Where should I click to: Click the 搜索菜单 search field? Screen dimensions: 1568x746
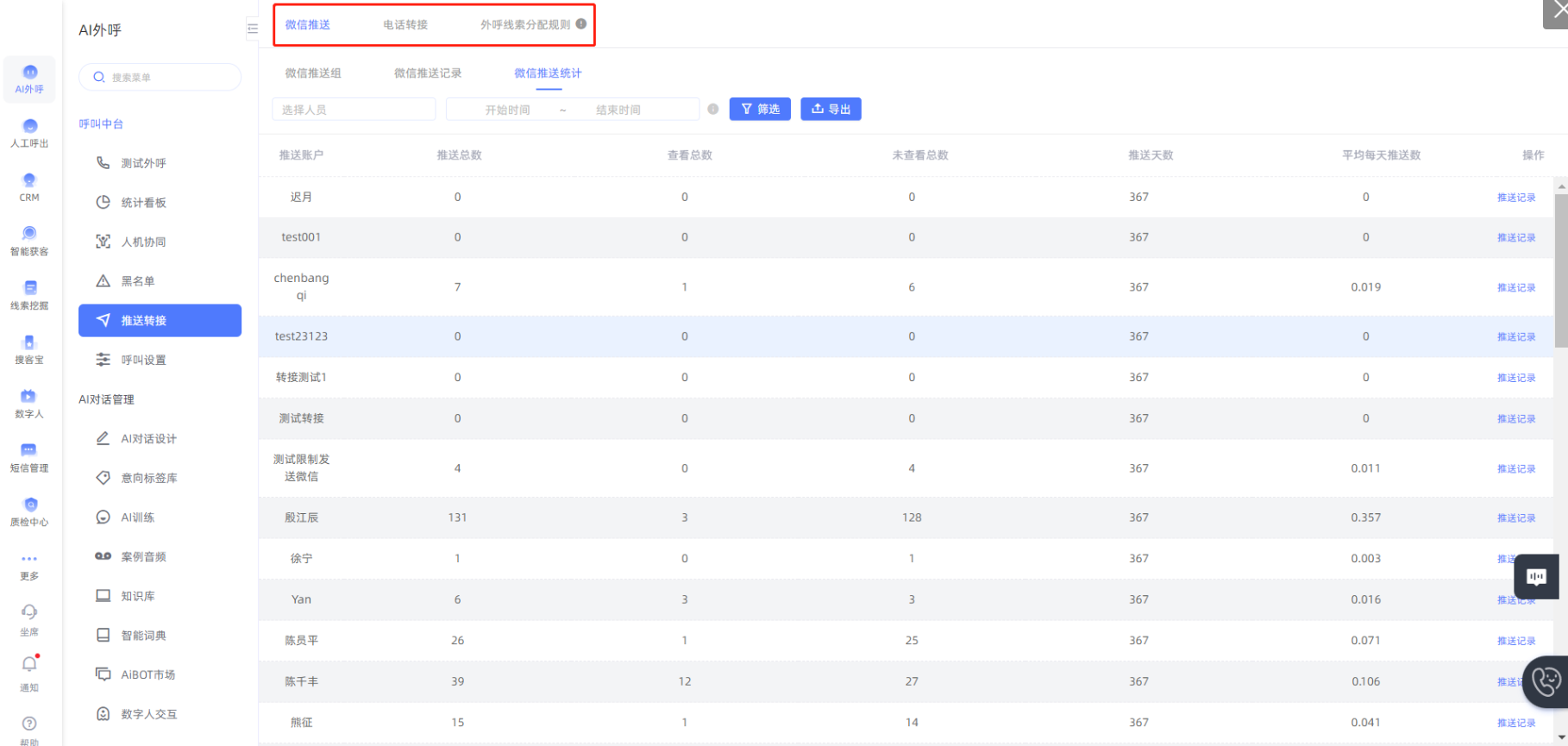coord(160,78)
